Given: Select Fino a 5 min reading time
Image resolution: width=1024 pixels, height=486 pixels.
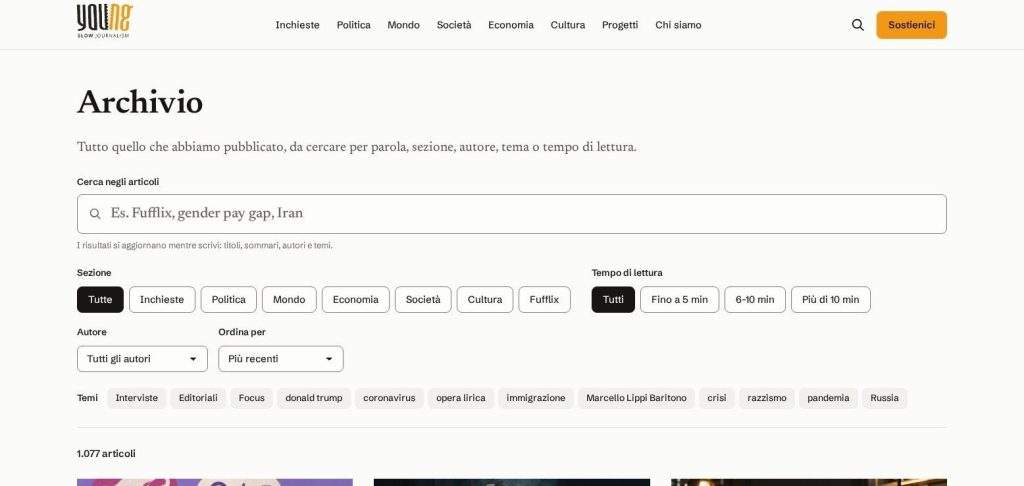Looking at the screenshot, I should click(x=679, y=299).
